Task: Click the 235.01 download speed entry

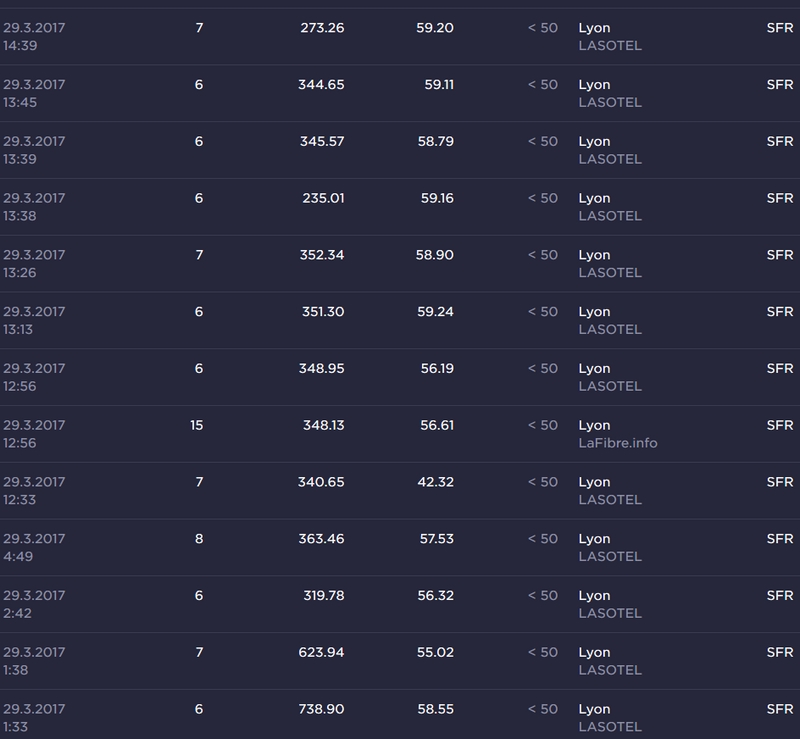Action: (322, 198)
